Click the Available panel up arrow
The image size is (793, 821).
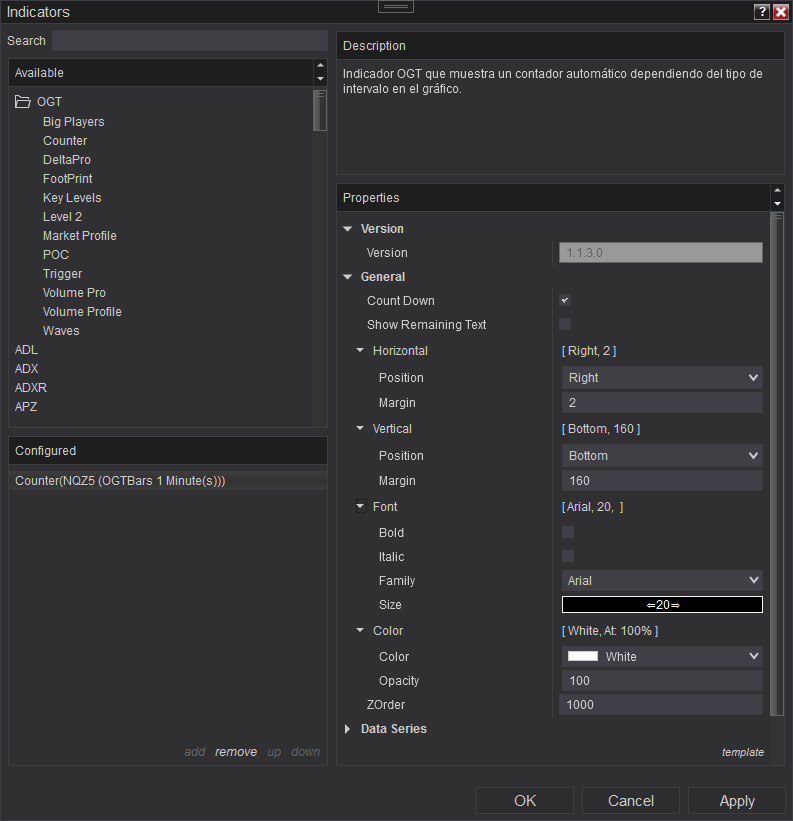320,65
